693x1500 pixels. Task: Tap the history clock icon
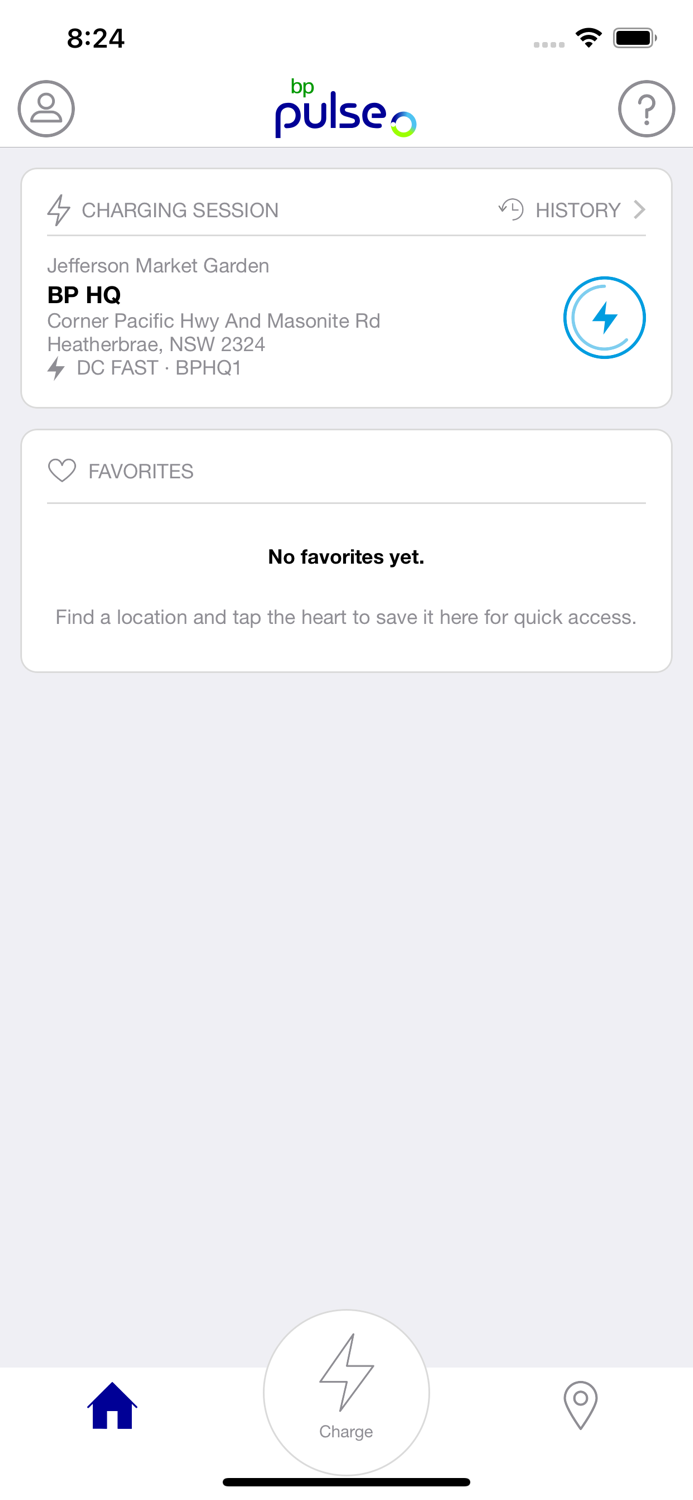coord(511,209)
